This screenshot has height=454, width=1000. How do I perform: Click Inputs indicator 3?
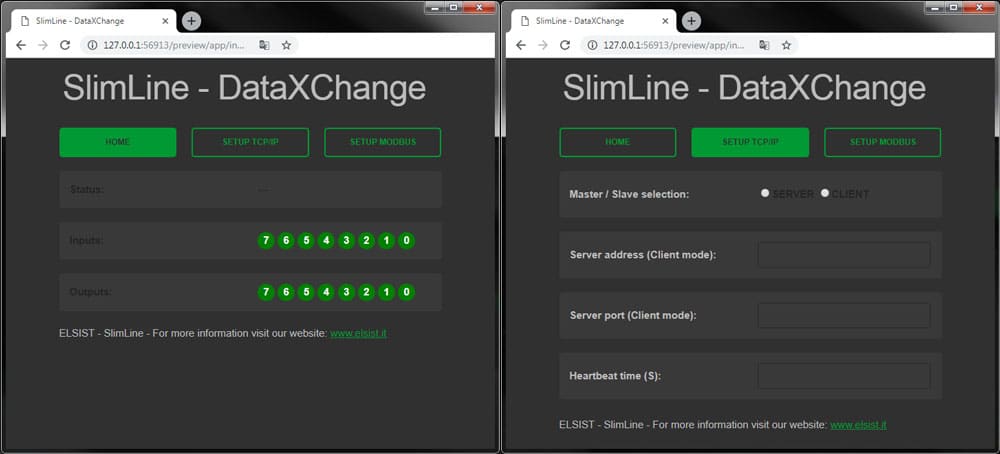pyautogui.click(x=346, y=241)
